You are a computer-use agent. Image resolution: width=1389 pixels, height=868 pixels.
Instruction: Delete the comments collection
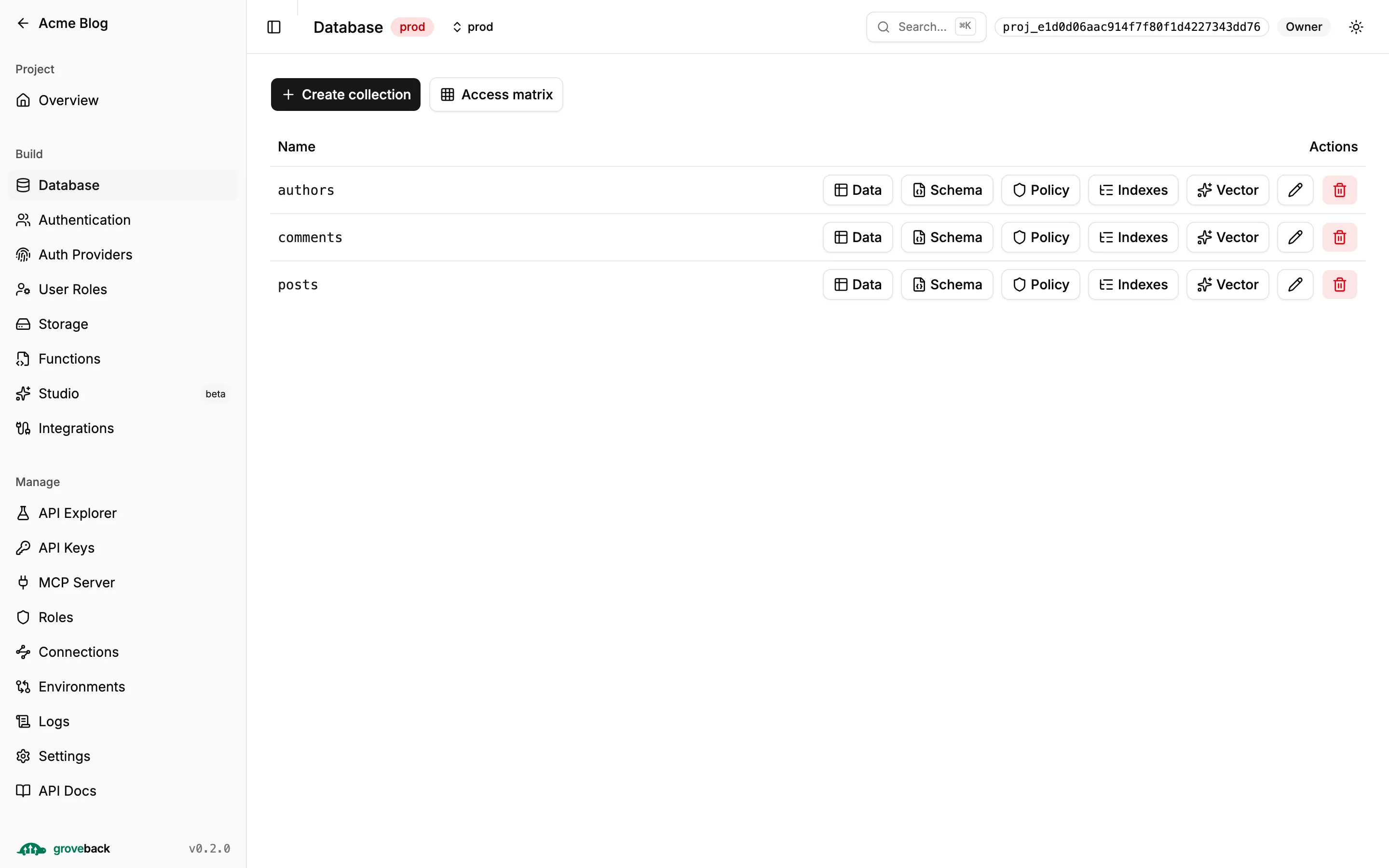pos(1340,237)
